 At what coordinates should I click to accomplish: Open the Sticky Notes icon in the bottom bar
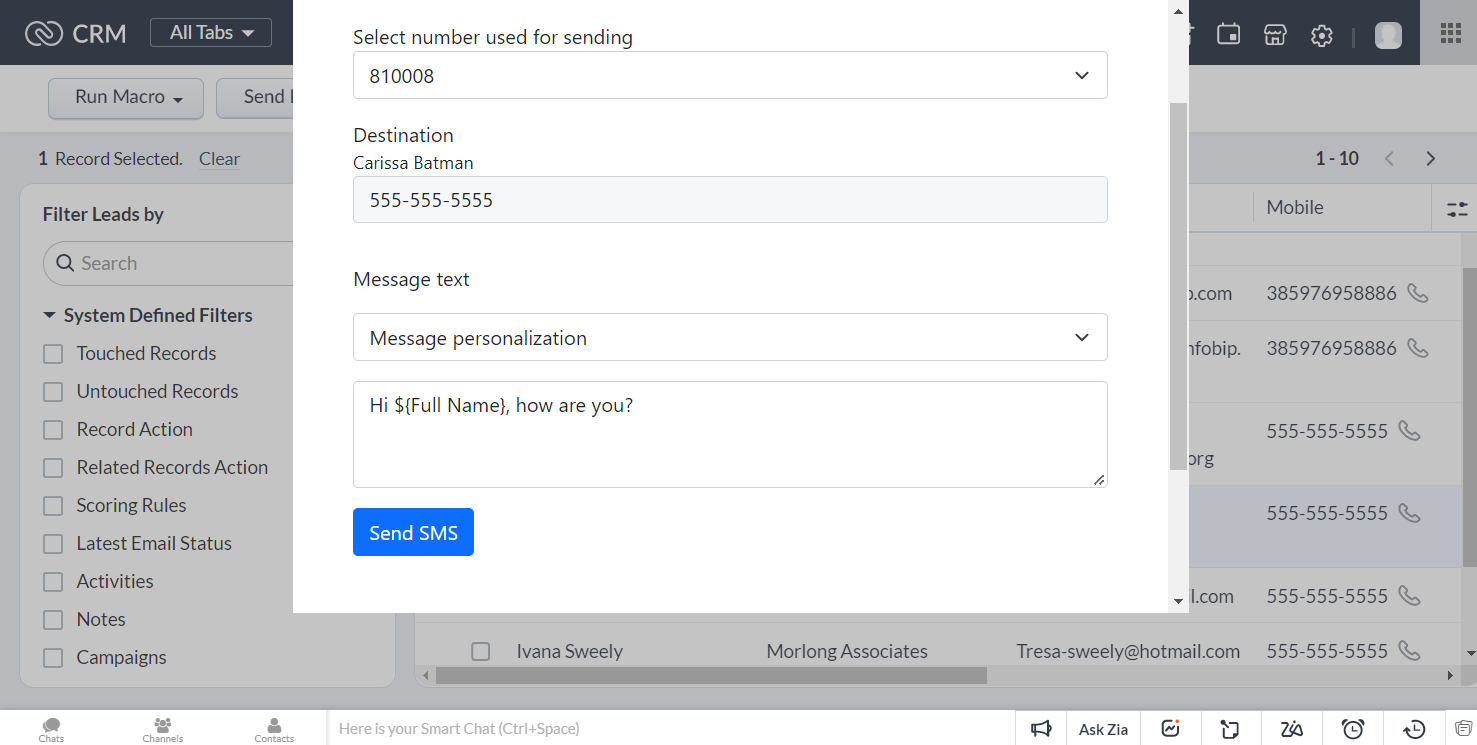[1229, 728]
